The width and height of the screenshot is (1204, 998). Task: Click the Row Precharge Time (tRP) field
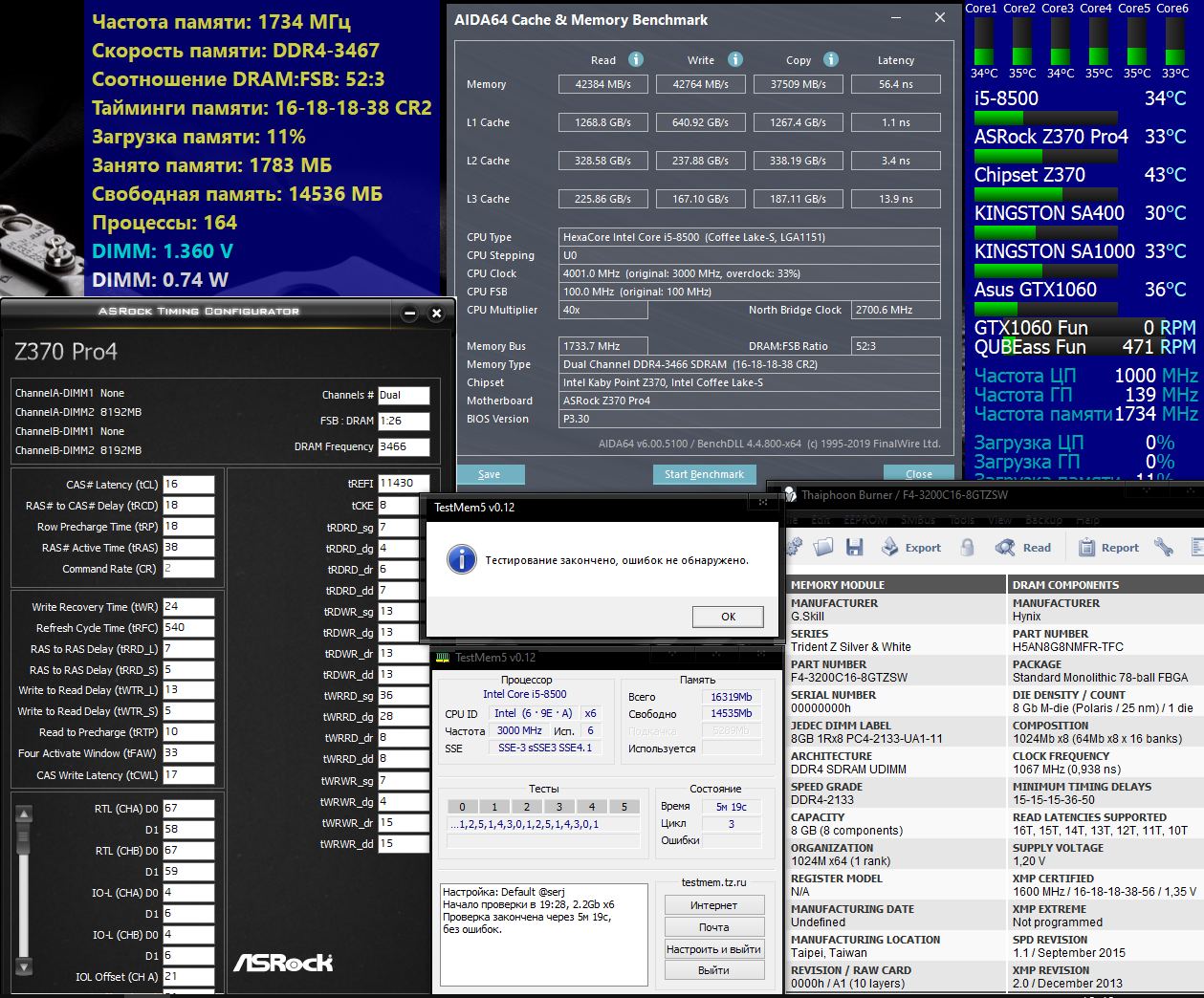(x=188, y=526)
